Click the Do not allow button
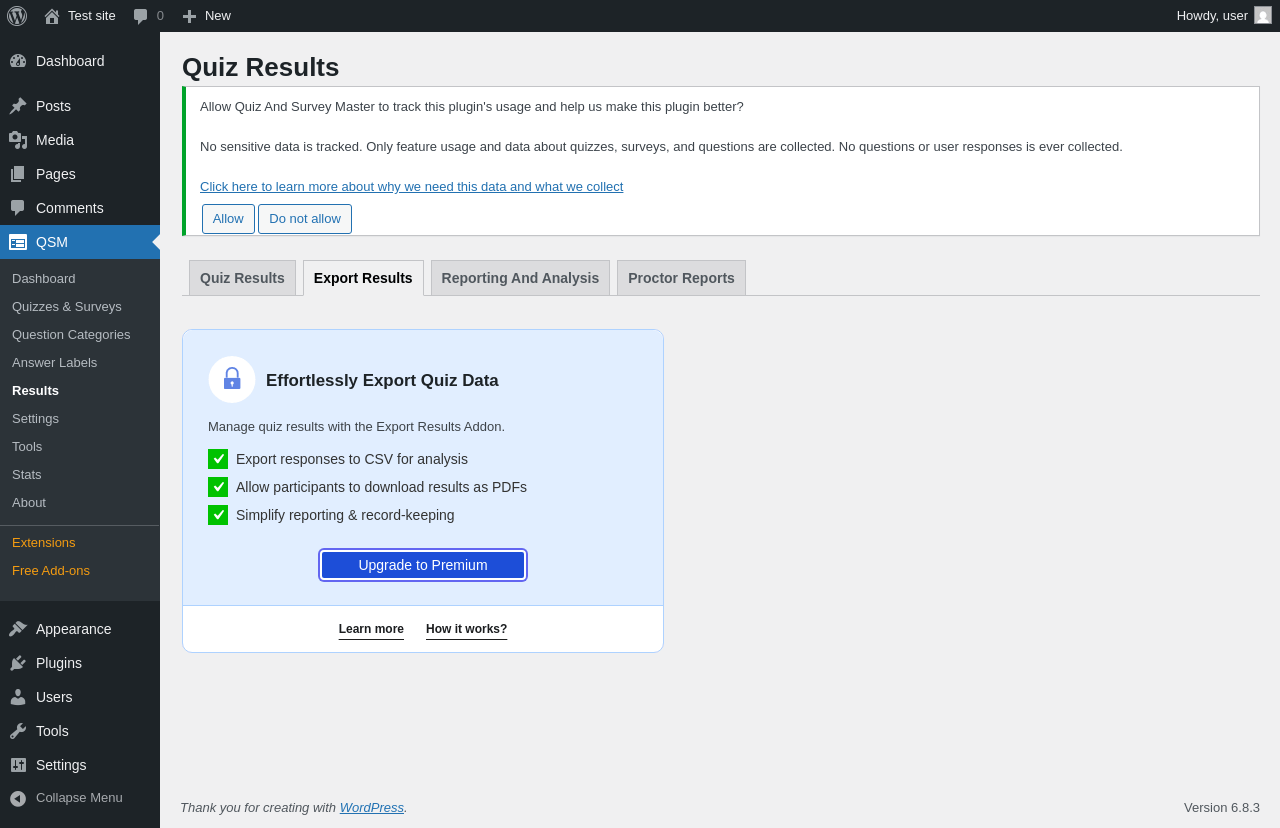This screenshot has height=828, width=1280. point(305,219)
